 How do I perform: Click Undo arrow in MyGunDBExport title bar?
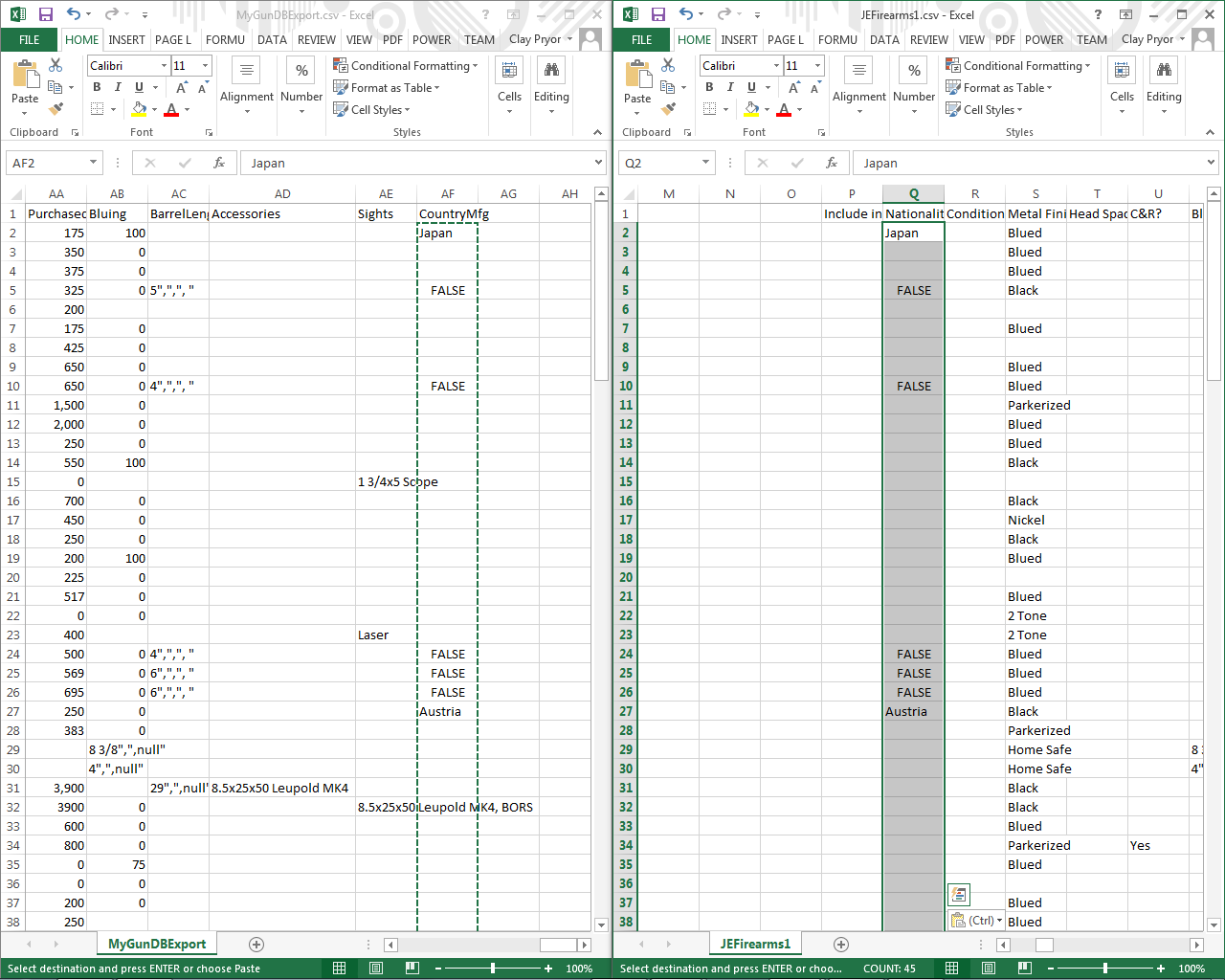point(73,14)
